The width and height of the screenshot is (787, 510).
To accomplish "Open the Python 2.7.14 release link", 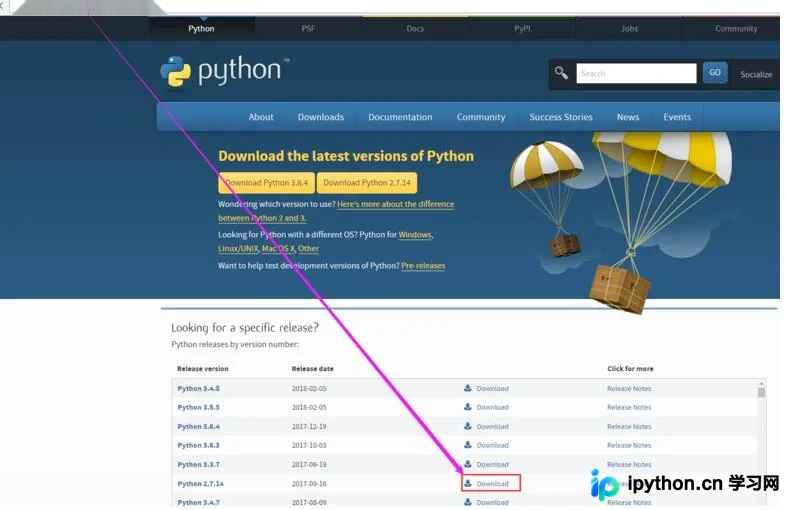I will 200,483.
